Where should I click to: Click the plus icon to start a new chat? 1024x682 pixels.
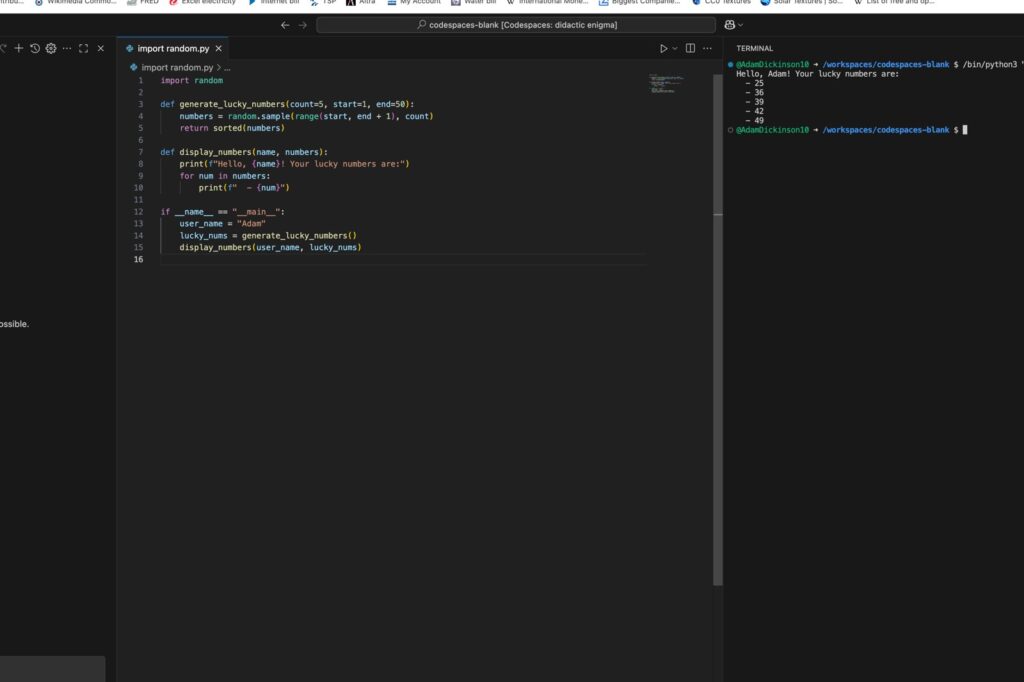[x=19, y=48]
